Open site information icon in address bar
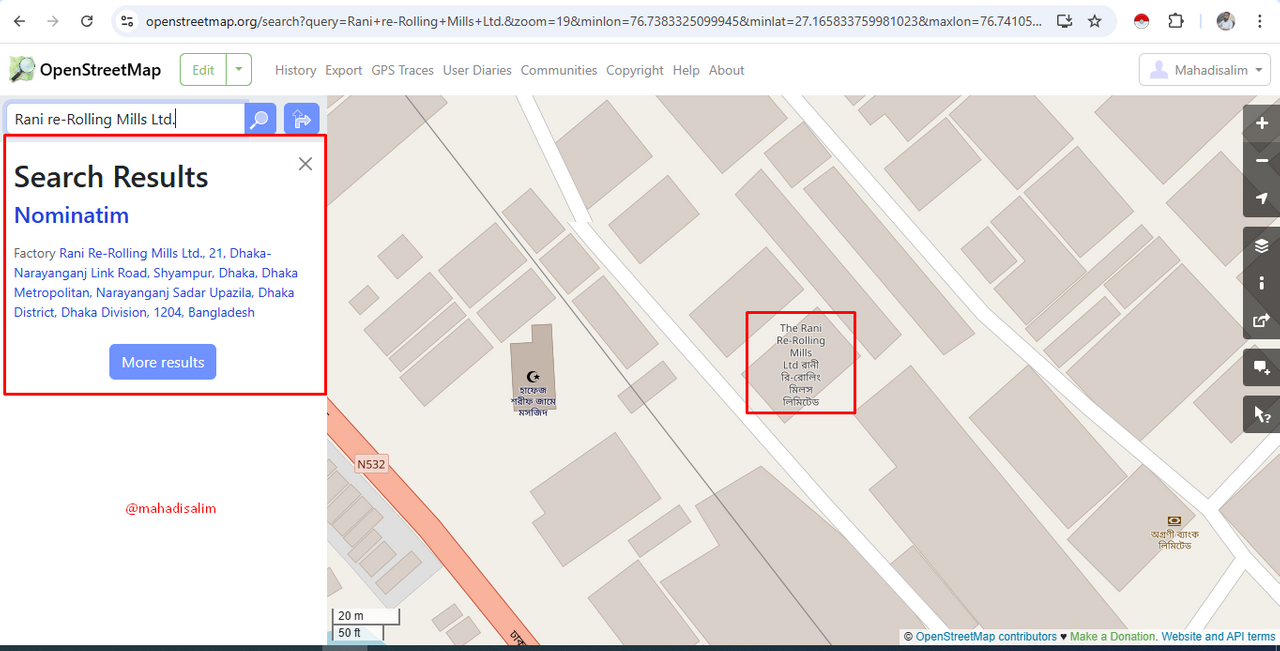1280x651 pixels. click(126, 21)
